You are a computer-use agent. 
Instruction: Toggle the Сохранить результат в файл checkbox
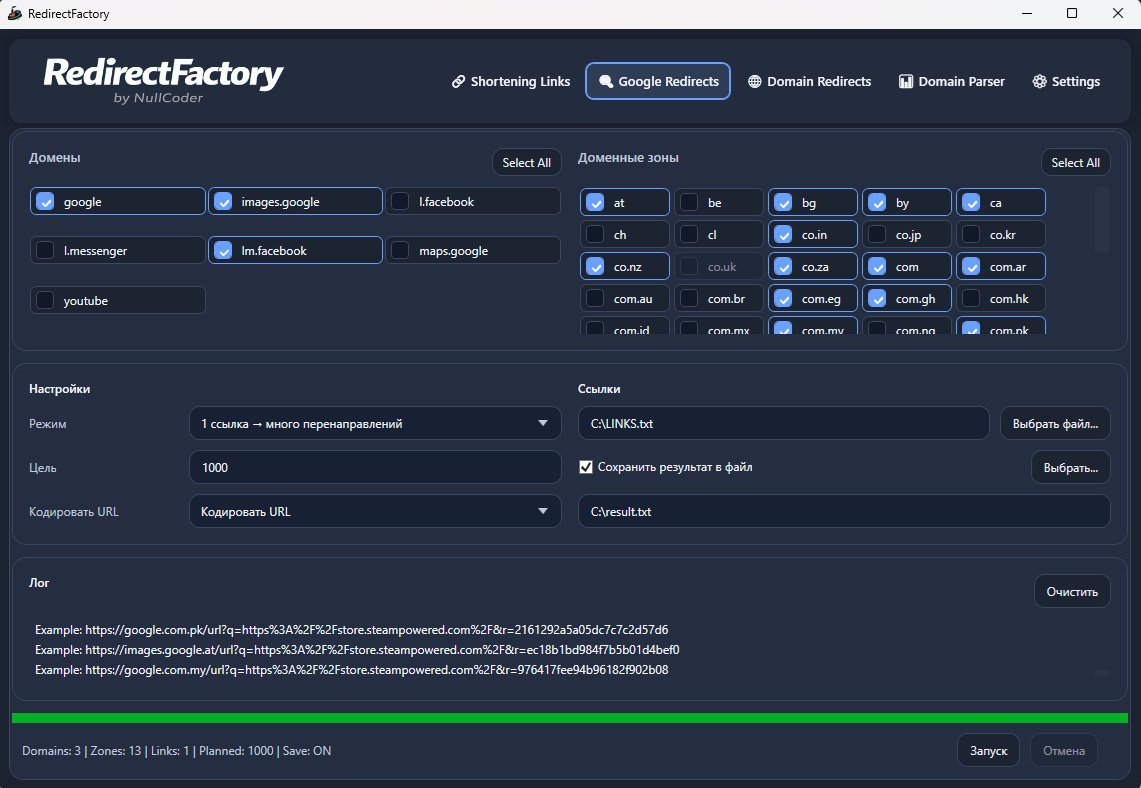[x=586, y=467]
